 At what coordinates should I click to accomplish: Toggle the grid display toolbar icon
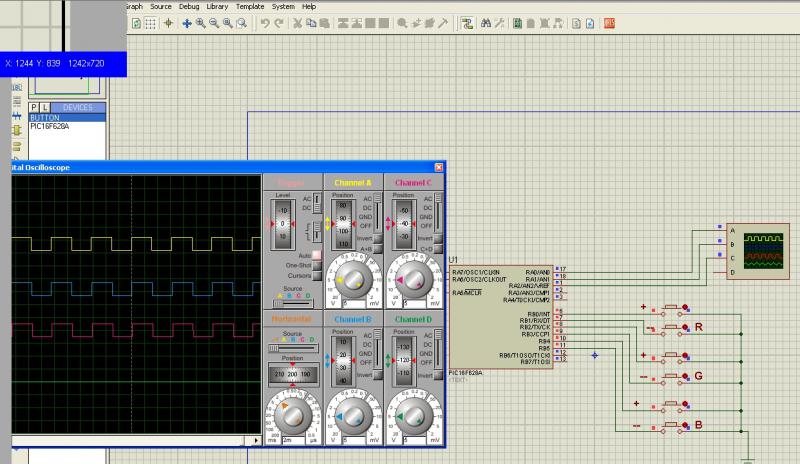click(150, 23)
